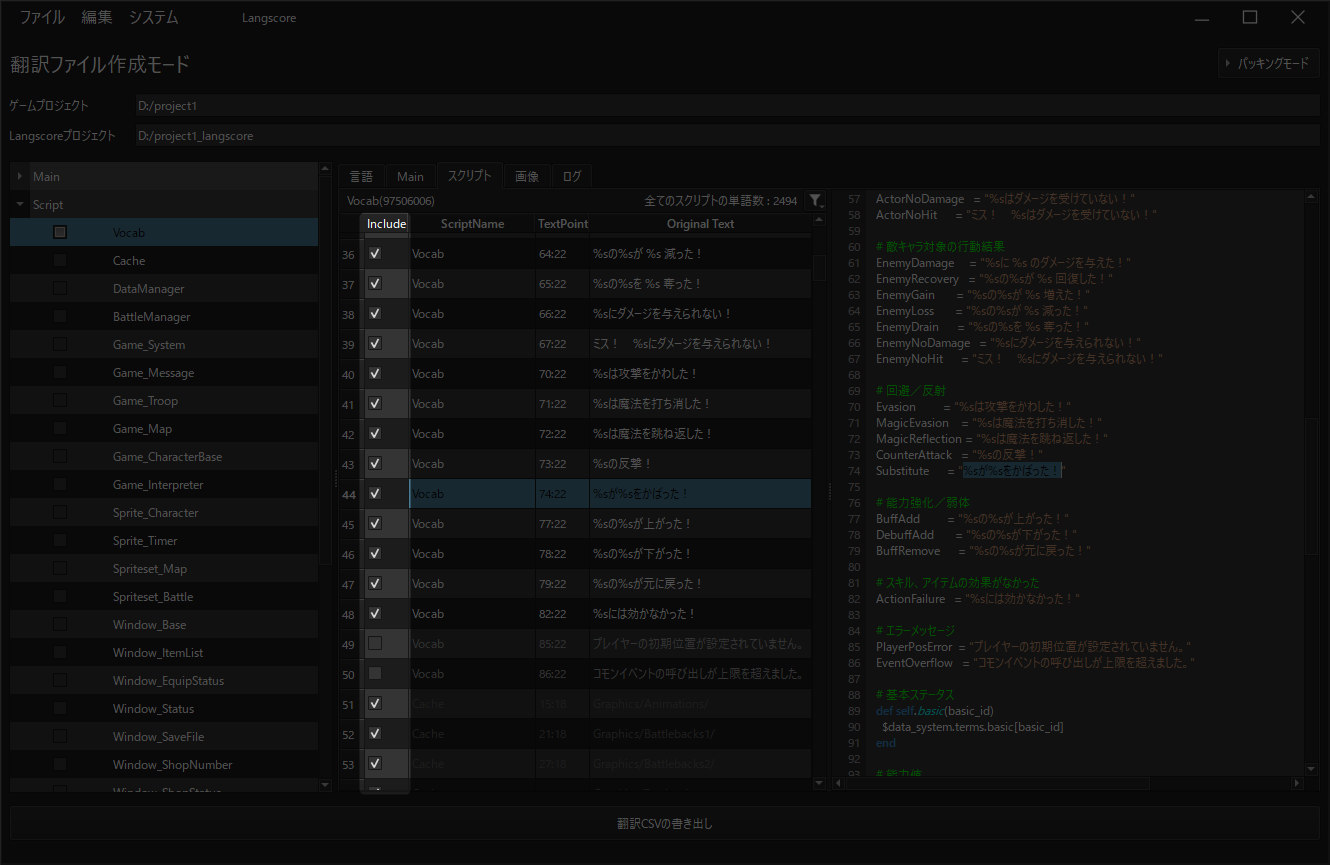Switch to the 画像 tab
The height and width of the screenshot is (865, 1330).
pos(527,177)
